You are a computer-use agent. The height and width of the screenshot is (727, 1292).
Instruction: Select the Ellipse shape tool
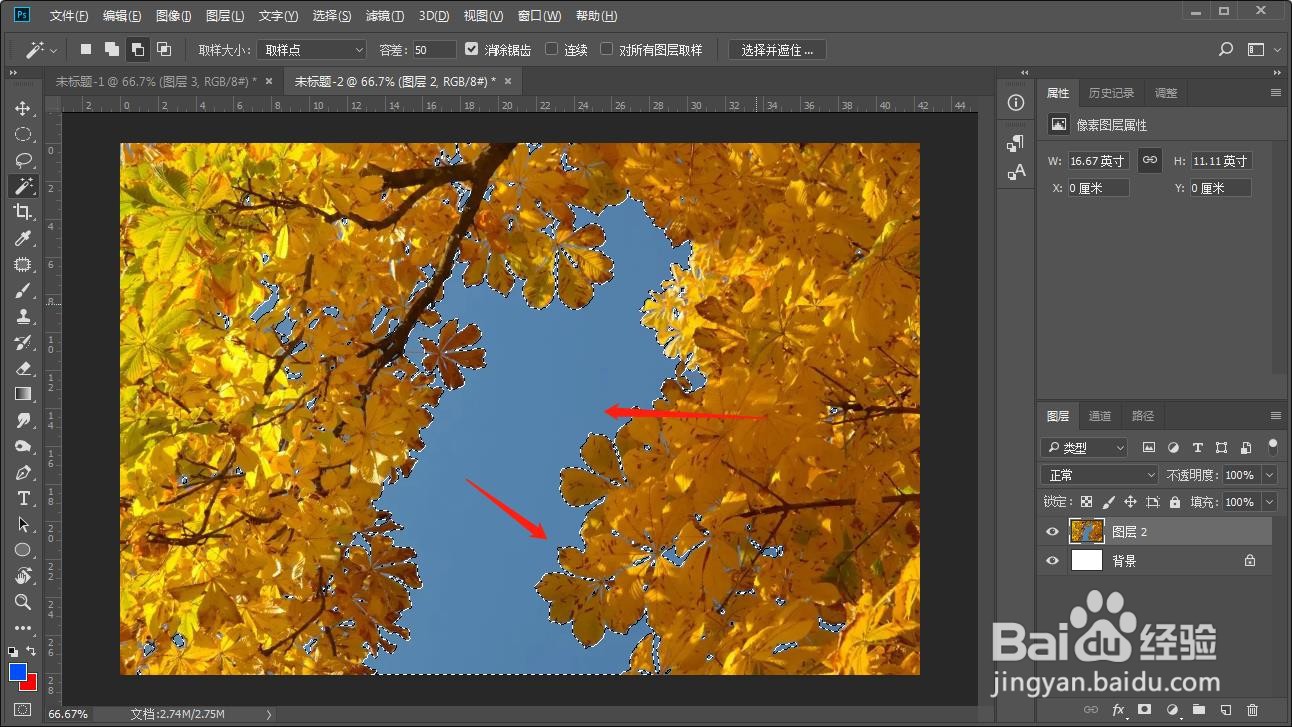pos(22,550)
